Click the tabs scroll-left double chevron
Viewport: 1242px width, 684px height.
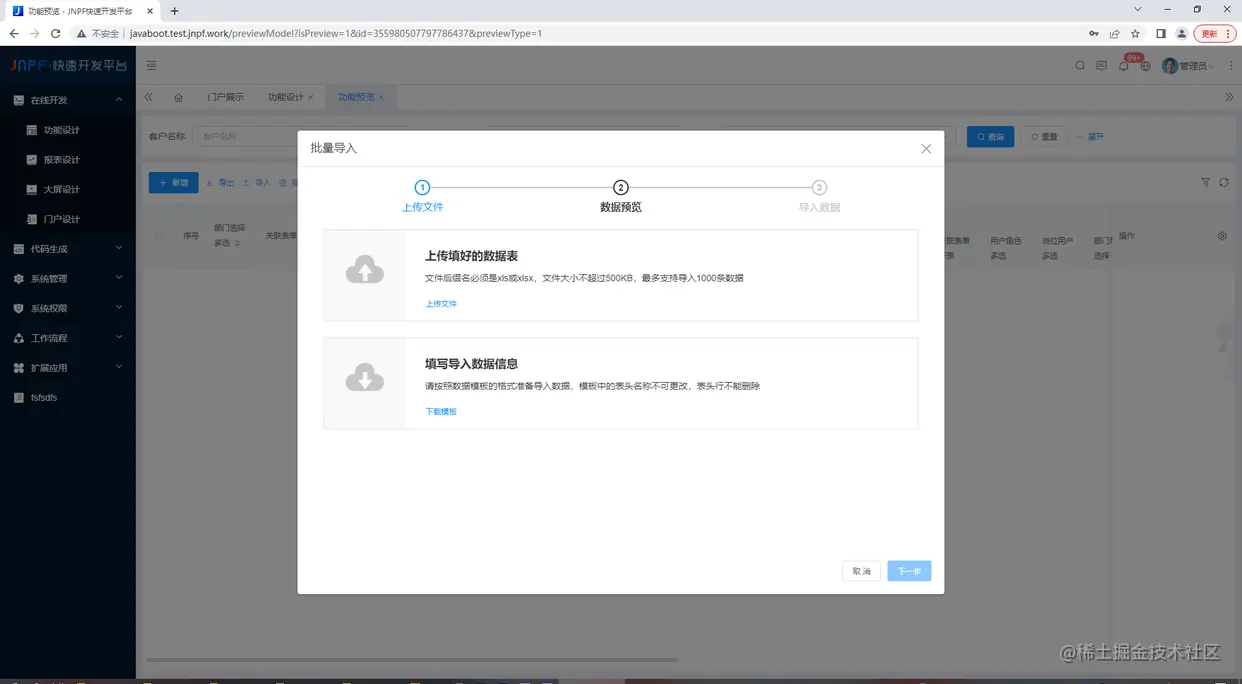coord(149,97)
